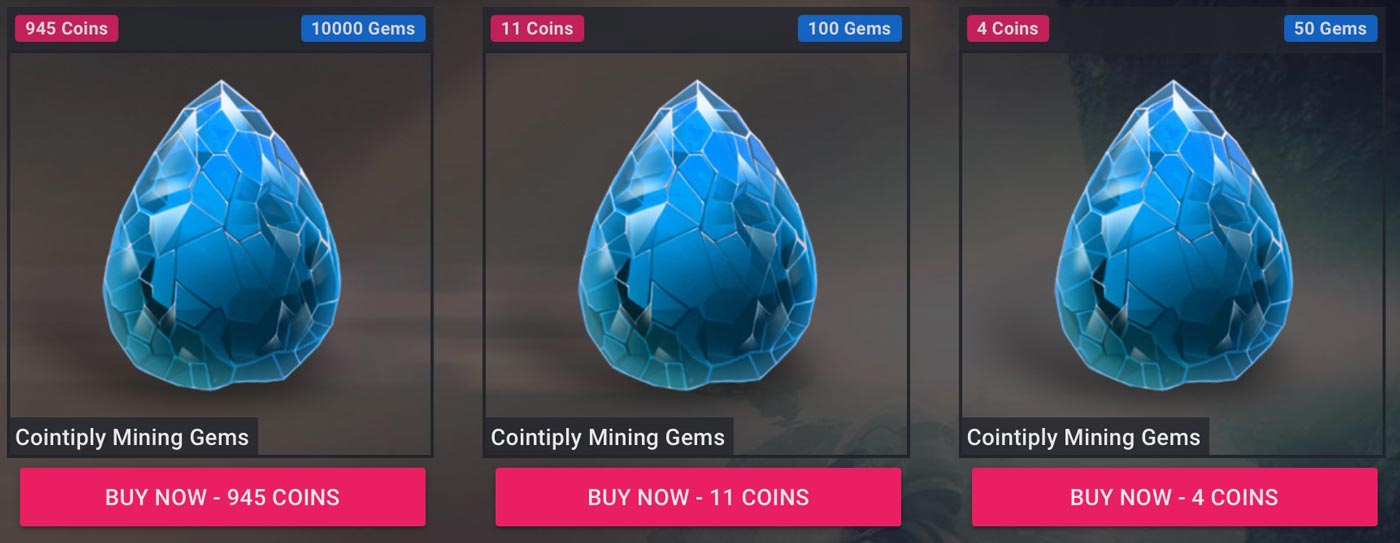Click the blue 10000 Gems badge
This screenshot has width=1400, height=543.
pyautogui.click(x=363, y=28)
